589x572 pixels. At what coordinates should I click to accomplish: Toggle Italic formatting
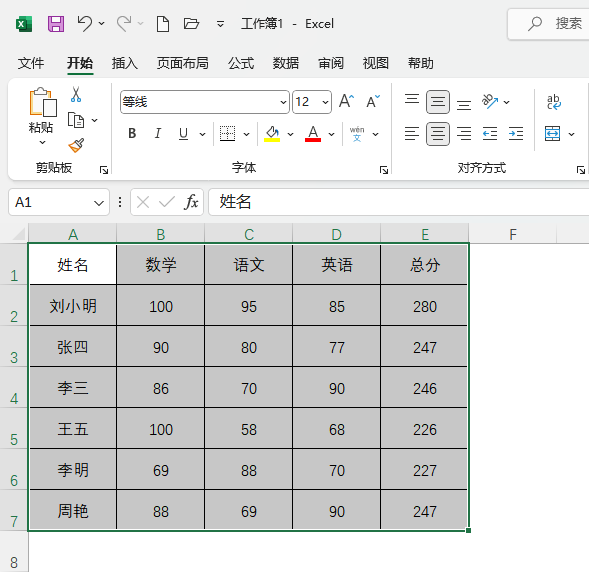point(158,133)
